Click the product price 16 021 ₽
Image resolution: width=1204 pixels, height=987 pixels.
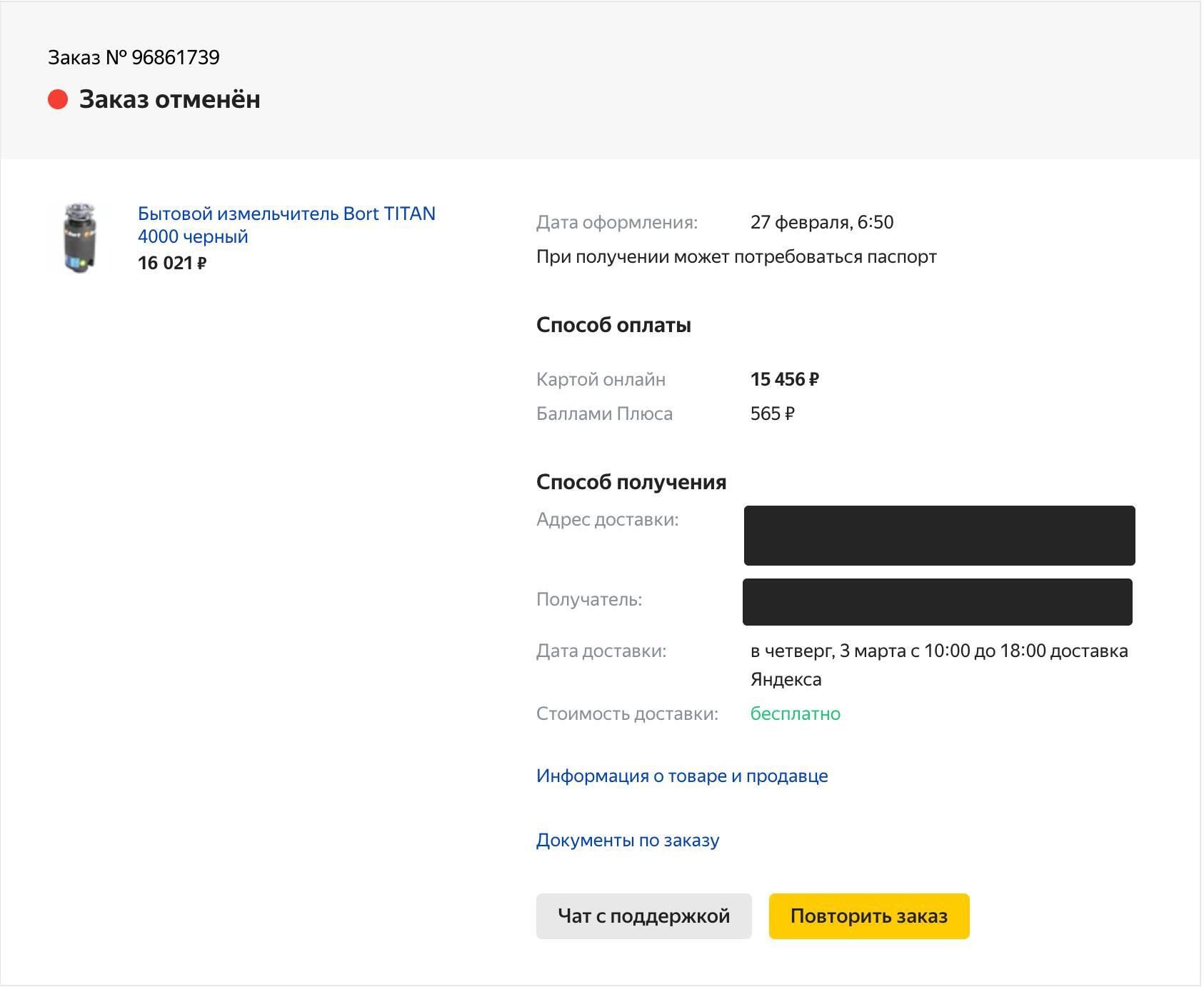tap(172, 264)
